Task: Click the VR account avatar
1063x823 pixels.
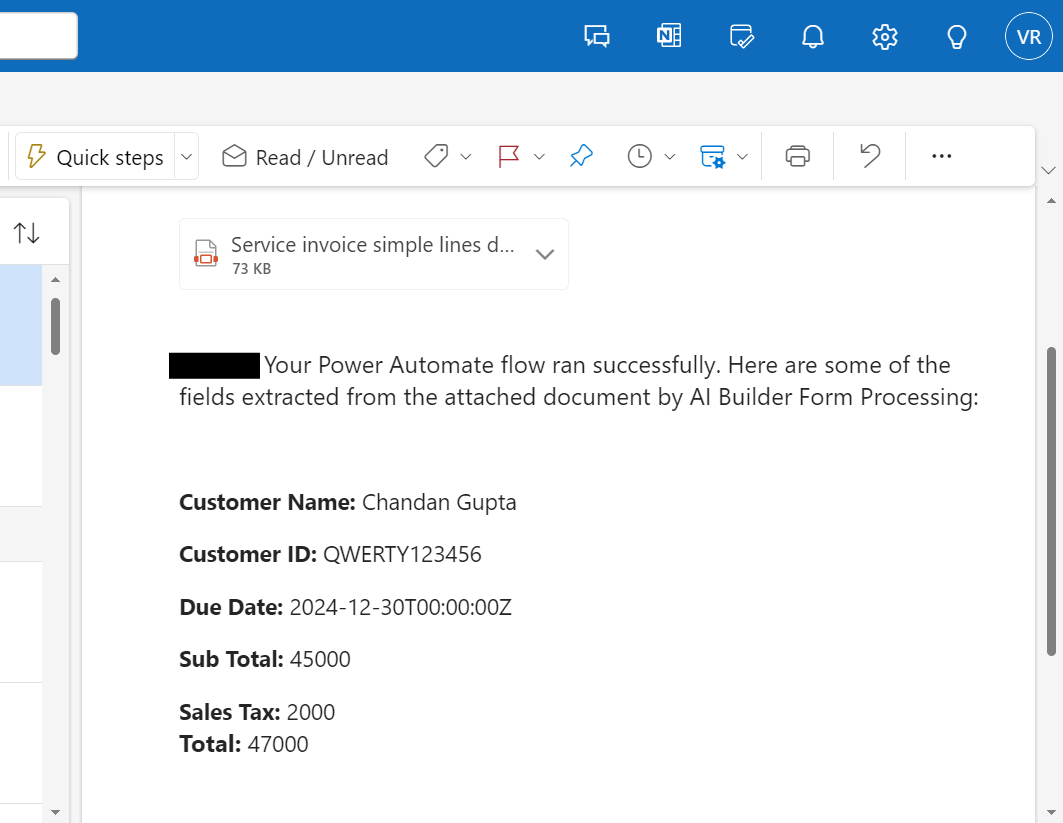Action: [x=1028, y=37]
